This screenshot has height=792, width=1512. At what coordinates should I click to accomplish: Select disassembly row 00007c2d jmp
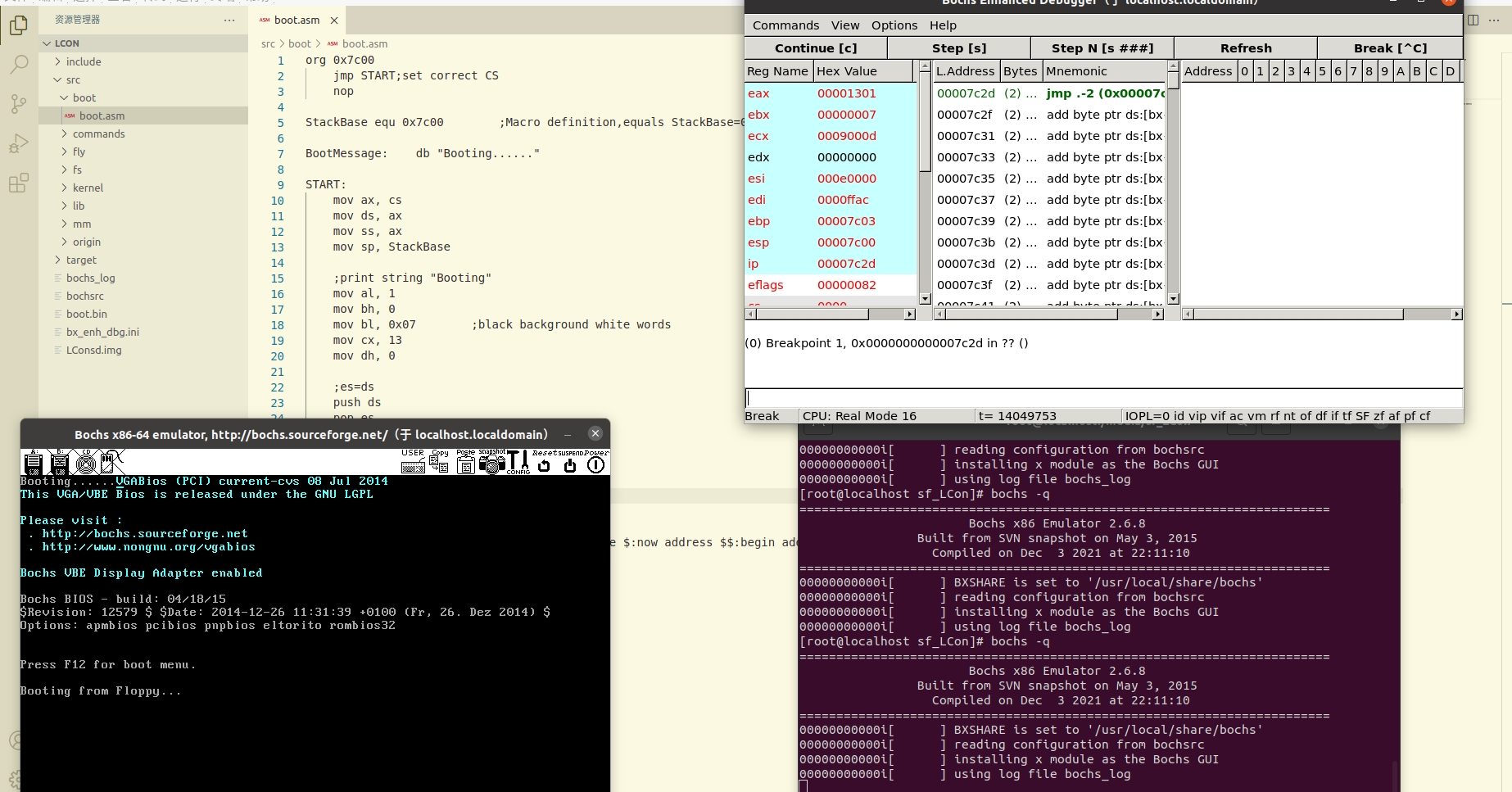coord(1050,93)
